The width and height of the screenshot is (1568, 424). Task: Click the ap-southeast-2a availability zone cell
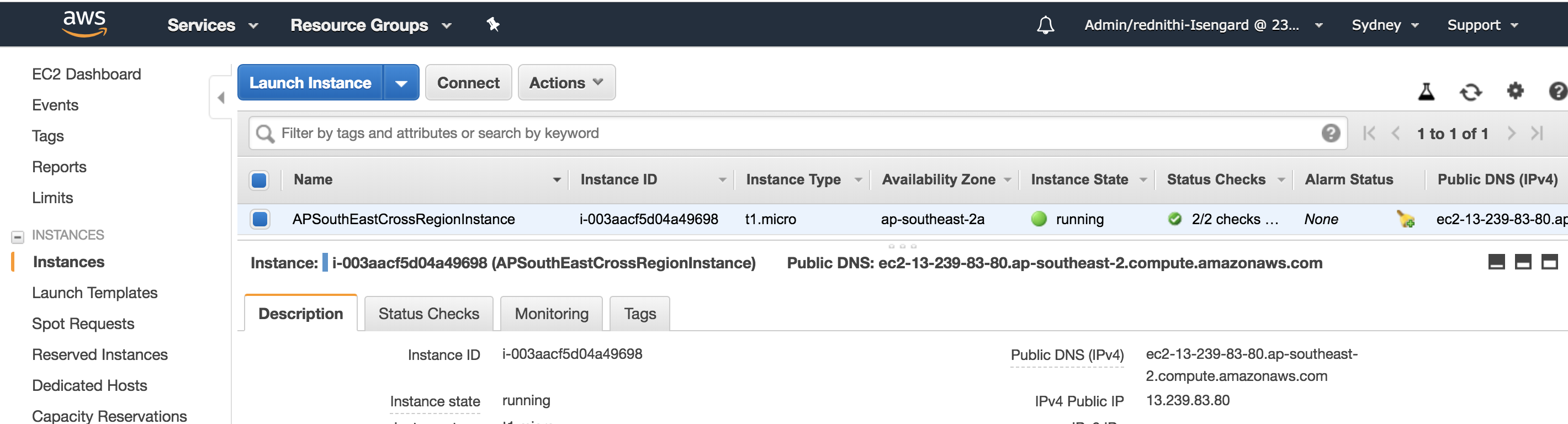coord(932,219)
